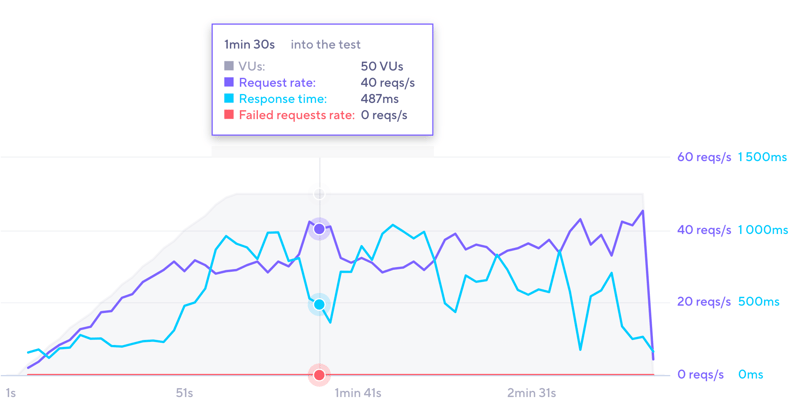This screenshot has height=414, width=800.
Task: Click the 487ms value in the tooltip
Action: click(x=379, y=99)
